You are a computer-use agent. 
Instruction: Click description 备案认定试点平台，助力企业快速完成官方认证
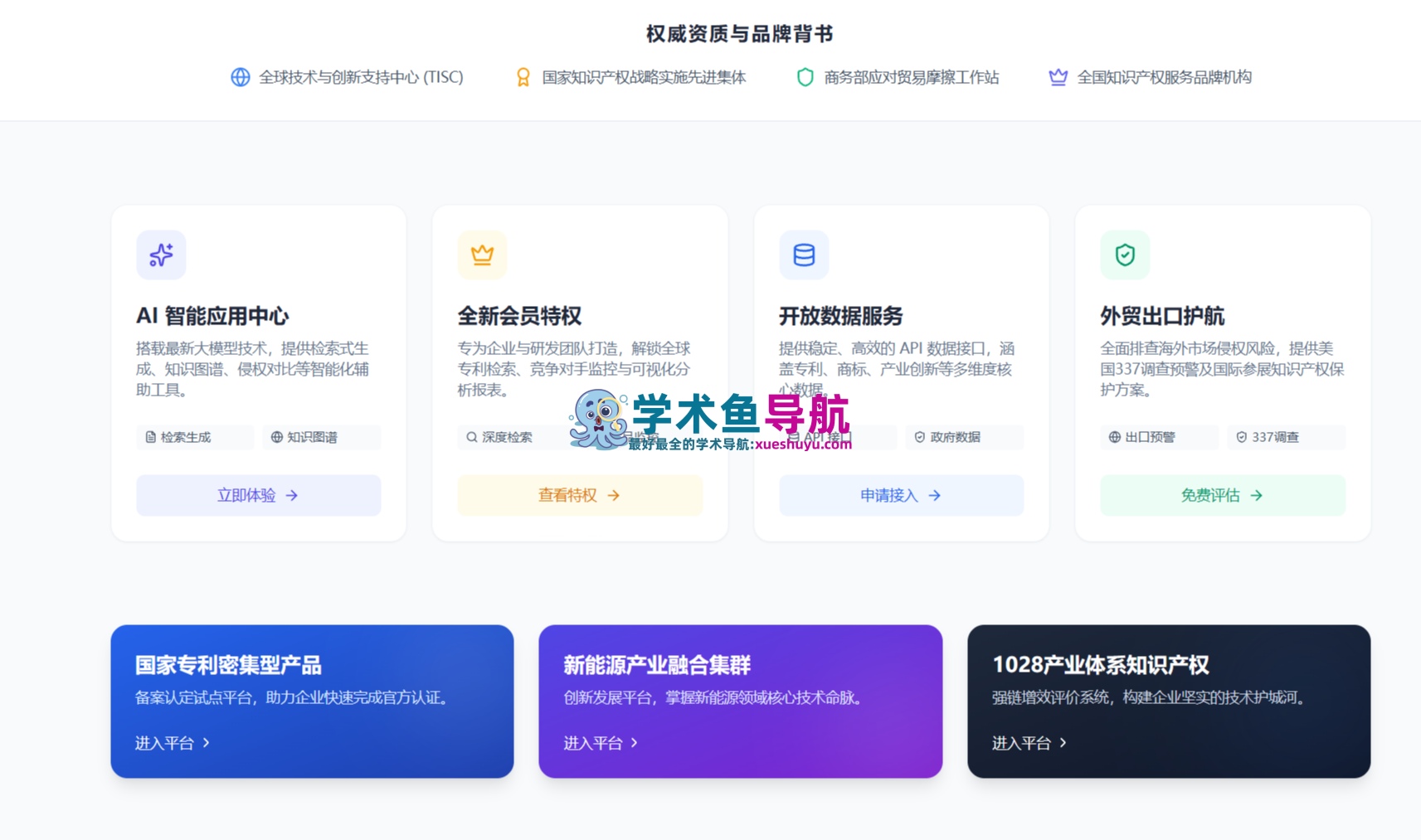click(294, 697)
